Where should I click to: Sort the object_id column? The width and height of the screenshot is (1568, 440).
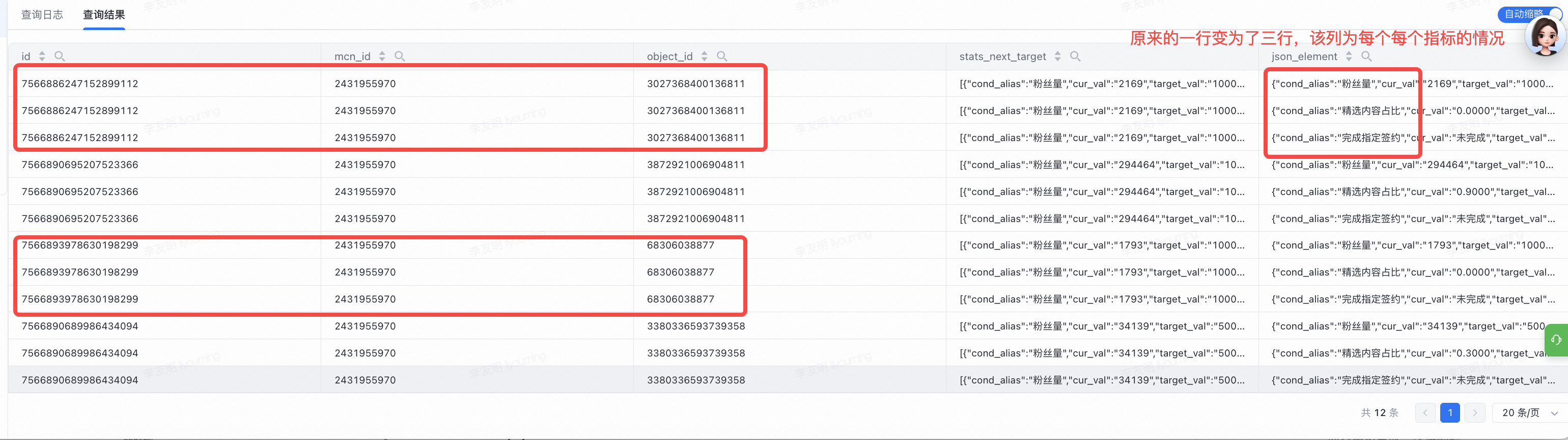704,56
